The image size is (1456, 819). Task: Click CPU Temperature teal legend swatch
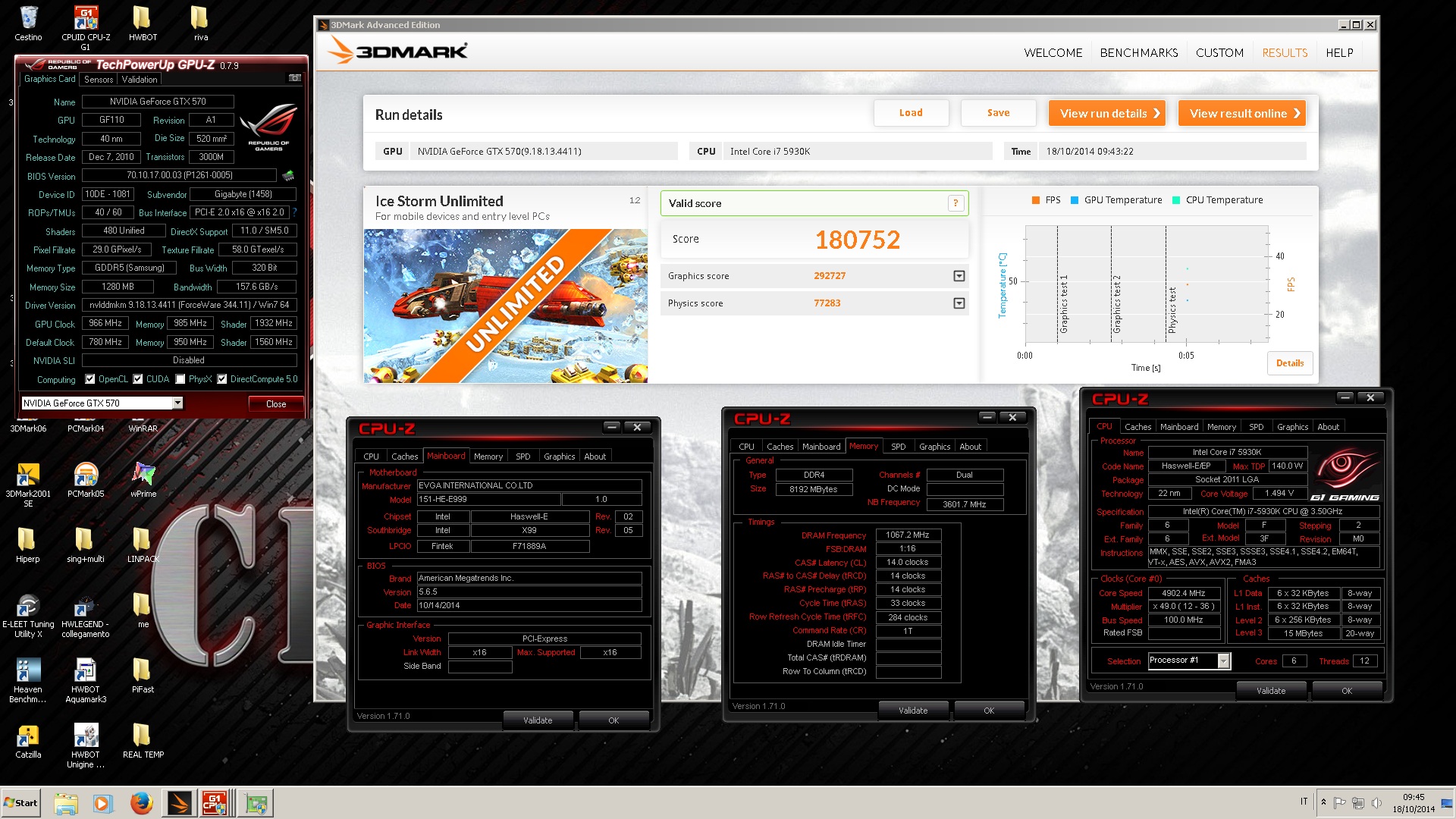[x=1176, y=200]
